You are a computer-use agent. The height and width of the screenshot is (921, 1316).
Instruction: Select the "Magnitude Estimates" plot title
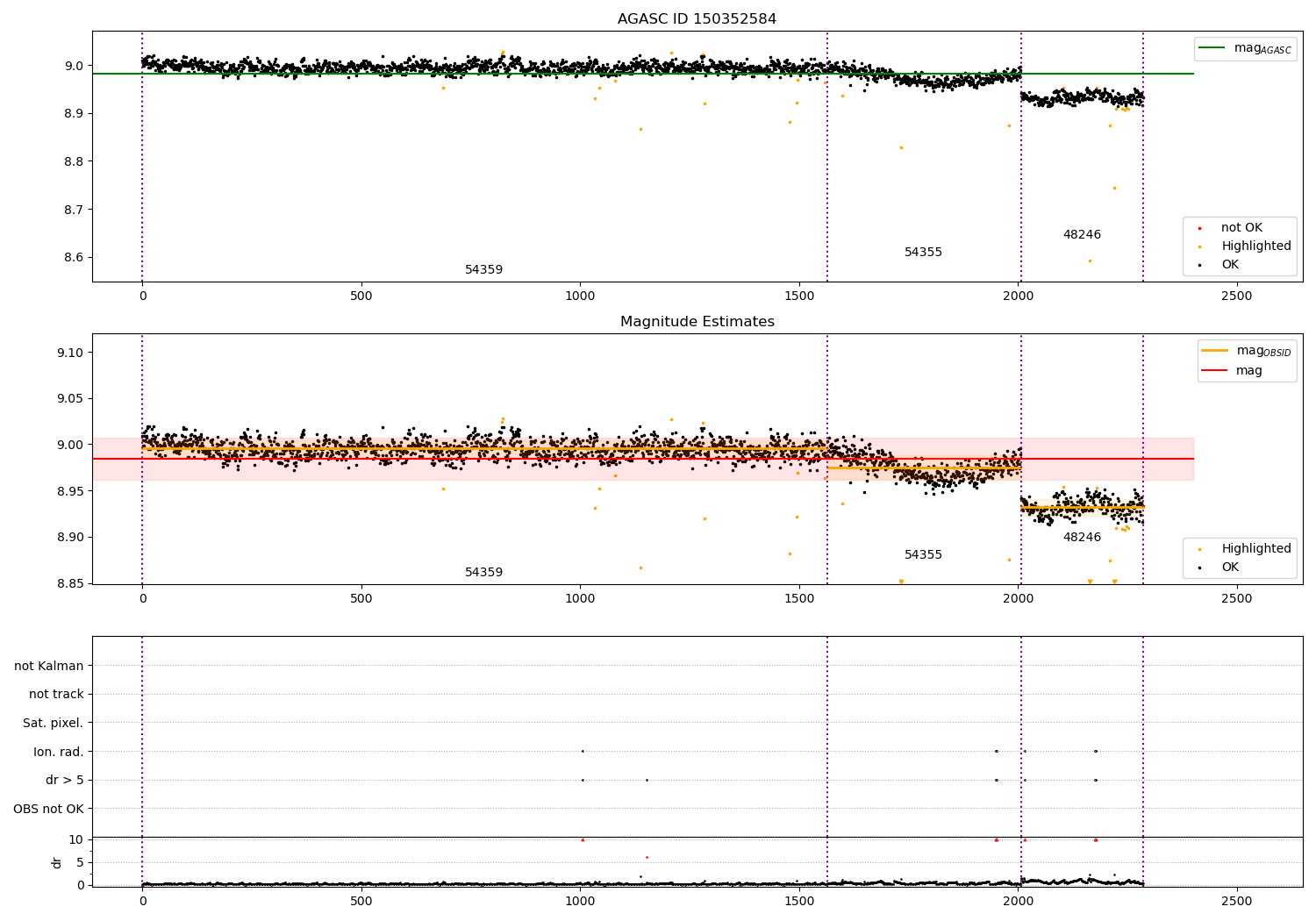[x=697, y=322]
